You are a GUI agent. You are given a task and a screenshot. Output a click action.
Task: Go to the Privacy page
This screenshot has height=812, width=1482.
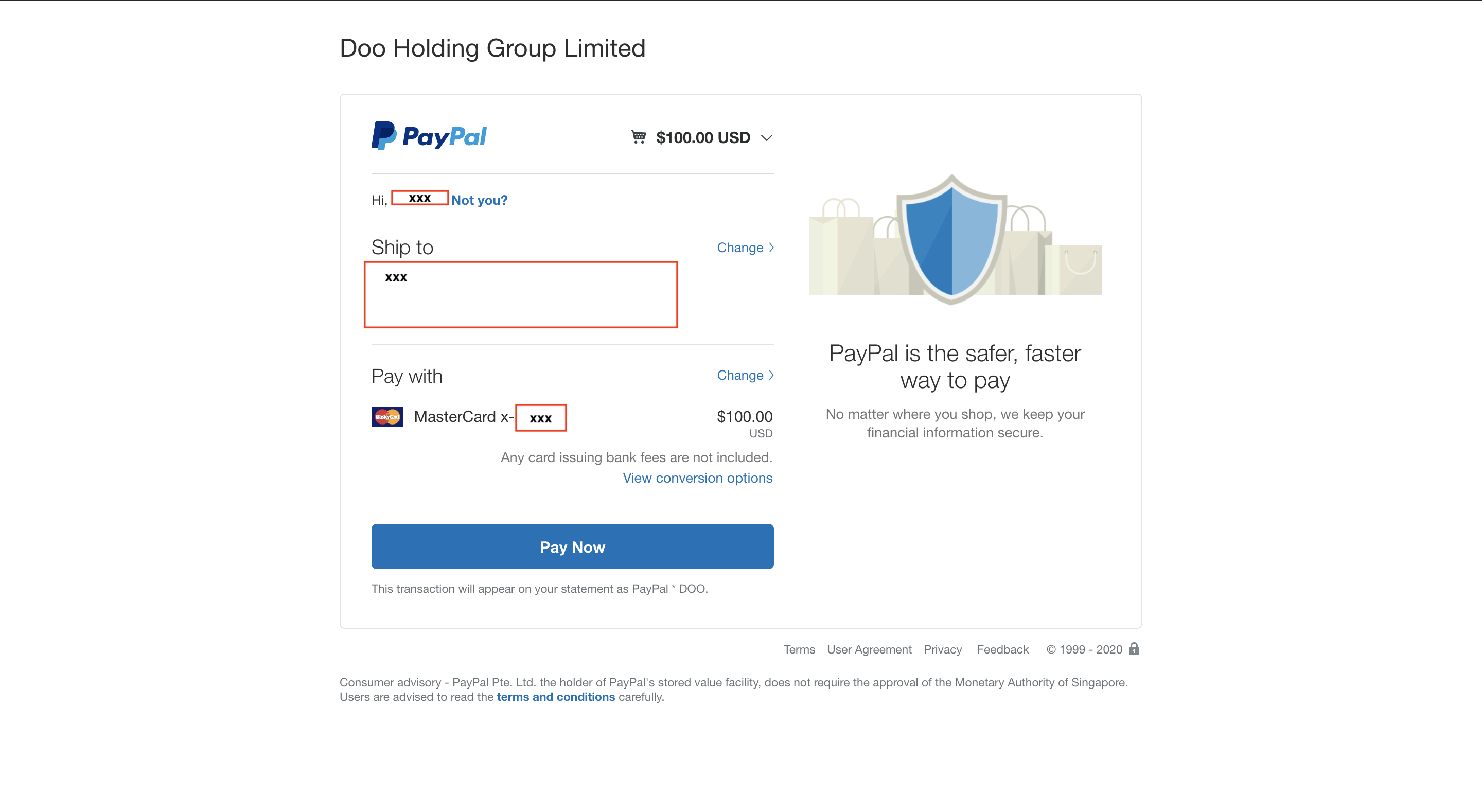(942, 649)
